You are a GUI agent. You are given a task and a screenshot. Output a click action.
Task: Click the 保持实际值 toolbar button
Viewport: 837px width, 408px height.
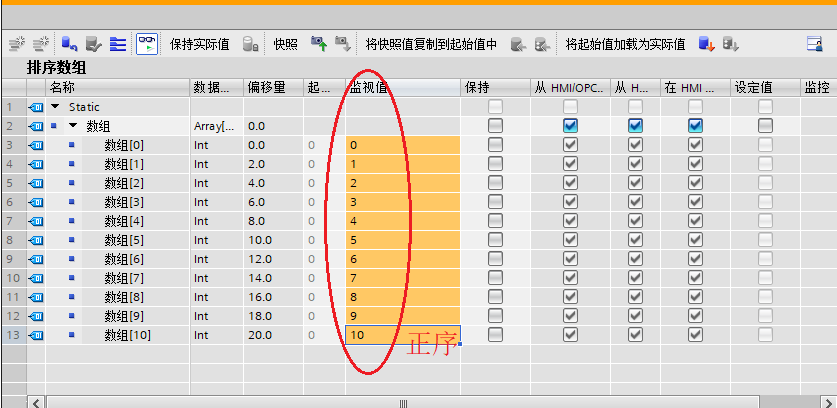(x=200, y=44)
